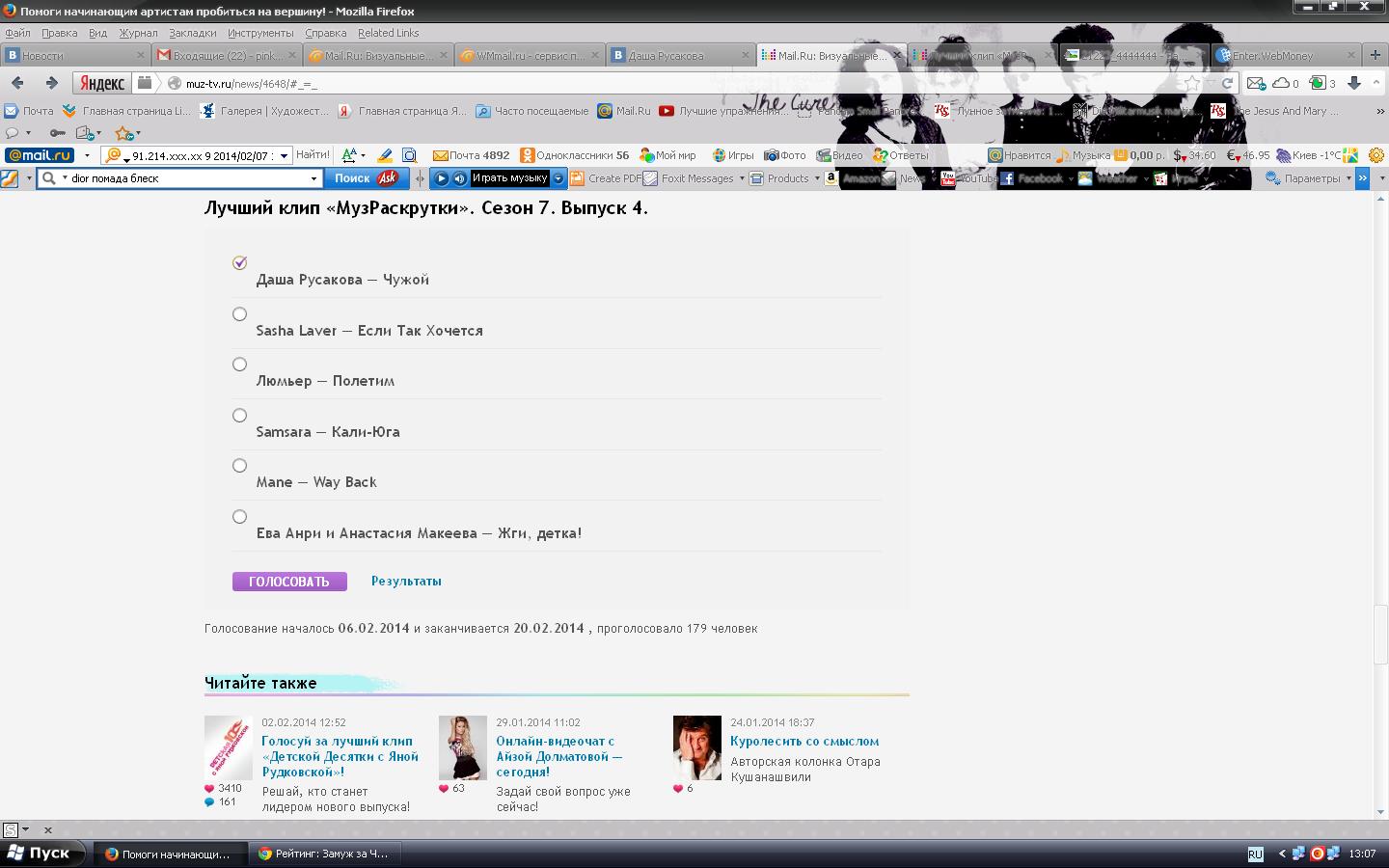Screen dimensions: 1389x868
Task: Open the Параметры dropdown in Ask toolbar
Action: pos(1348,178)
